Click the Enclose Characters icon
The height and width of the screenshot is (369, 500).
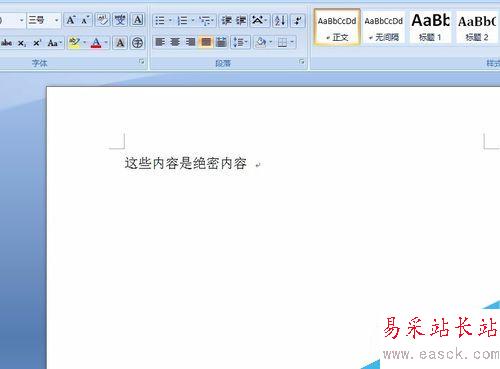(137, 43)
